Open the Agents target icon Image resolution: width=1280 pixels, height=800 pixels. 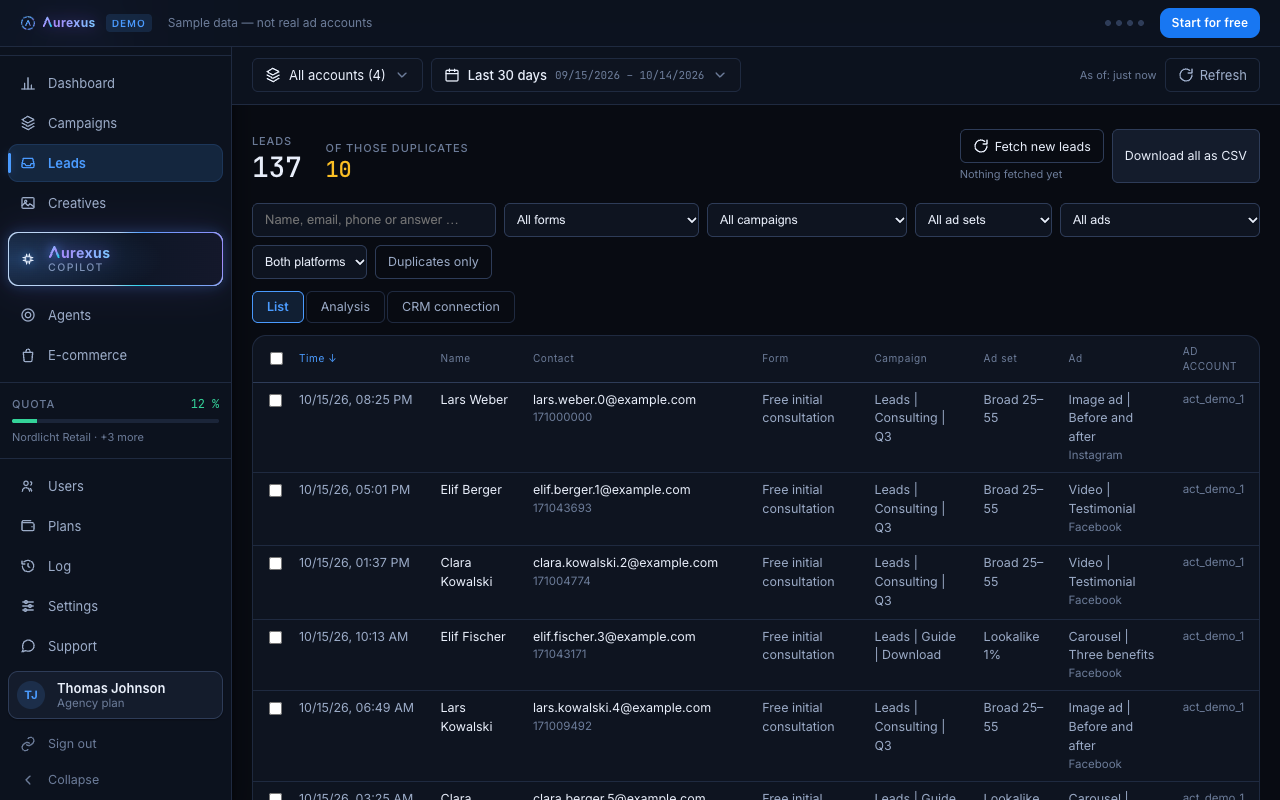28,315
